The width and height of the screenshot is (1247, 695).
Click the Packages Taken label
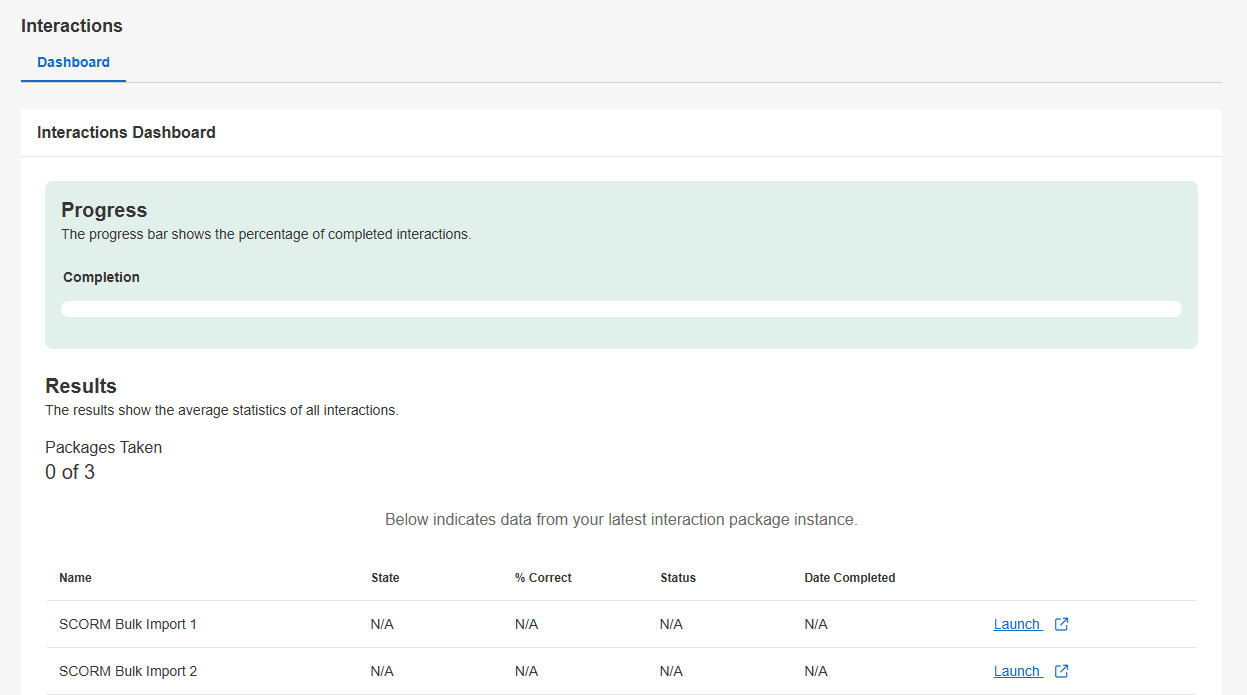click(x=103, y=447)
